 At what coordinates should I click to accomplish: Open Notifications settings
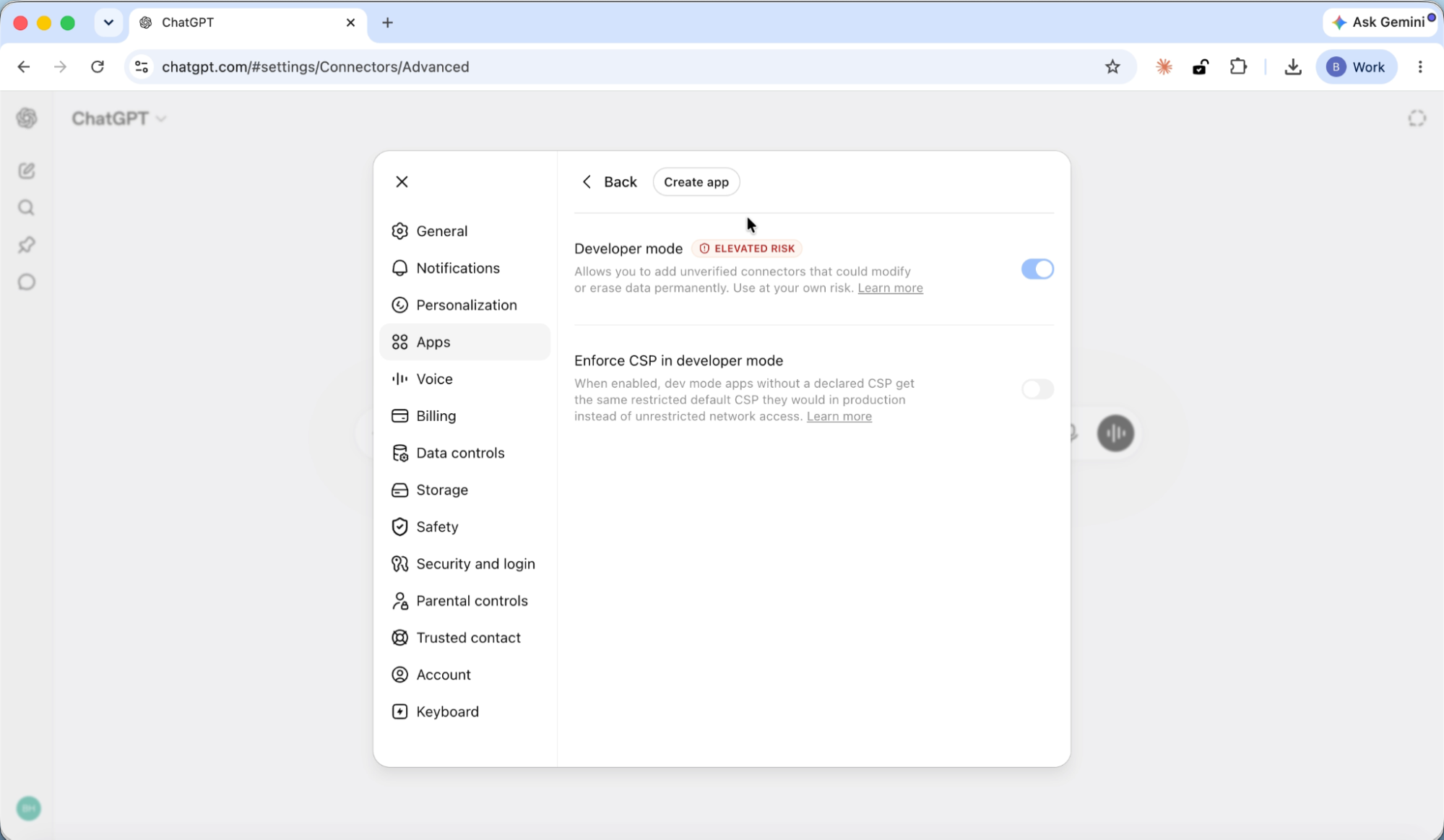coord(464,268)
